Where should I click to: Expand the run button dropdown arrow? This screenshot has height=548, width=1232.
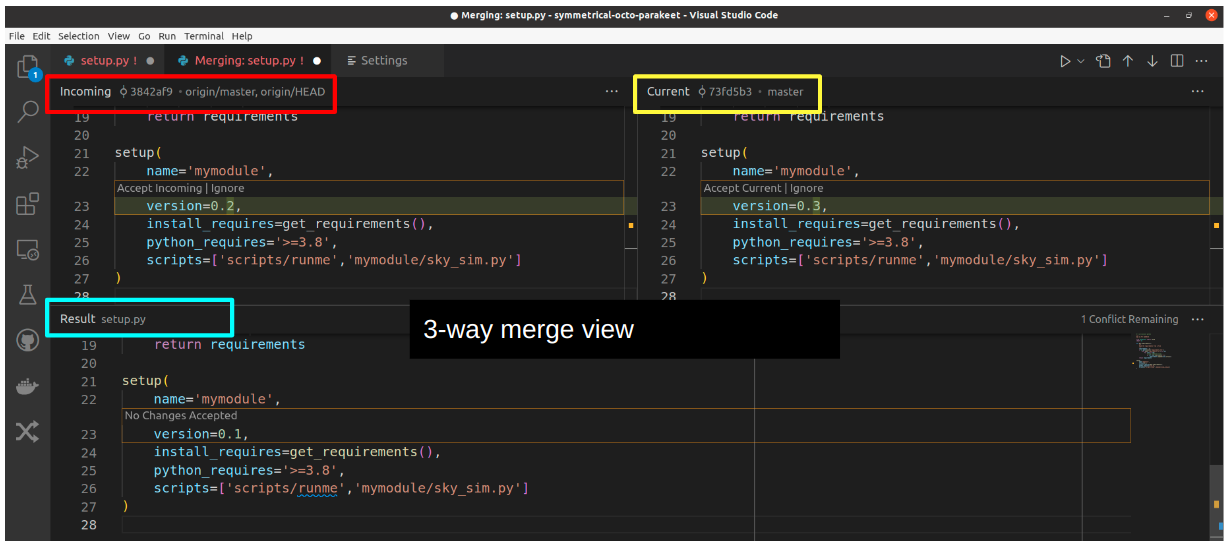pos(1081,61)
